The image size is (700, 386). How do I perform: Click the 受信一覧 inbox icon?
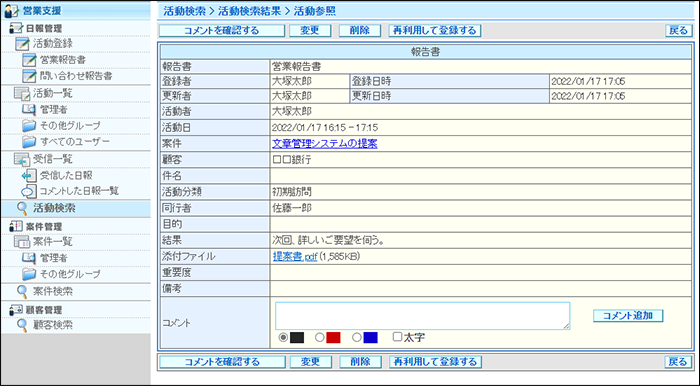point(21,159)
